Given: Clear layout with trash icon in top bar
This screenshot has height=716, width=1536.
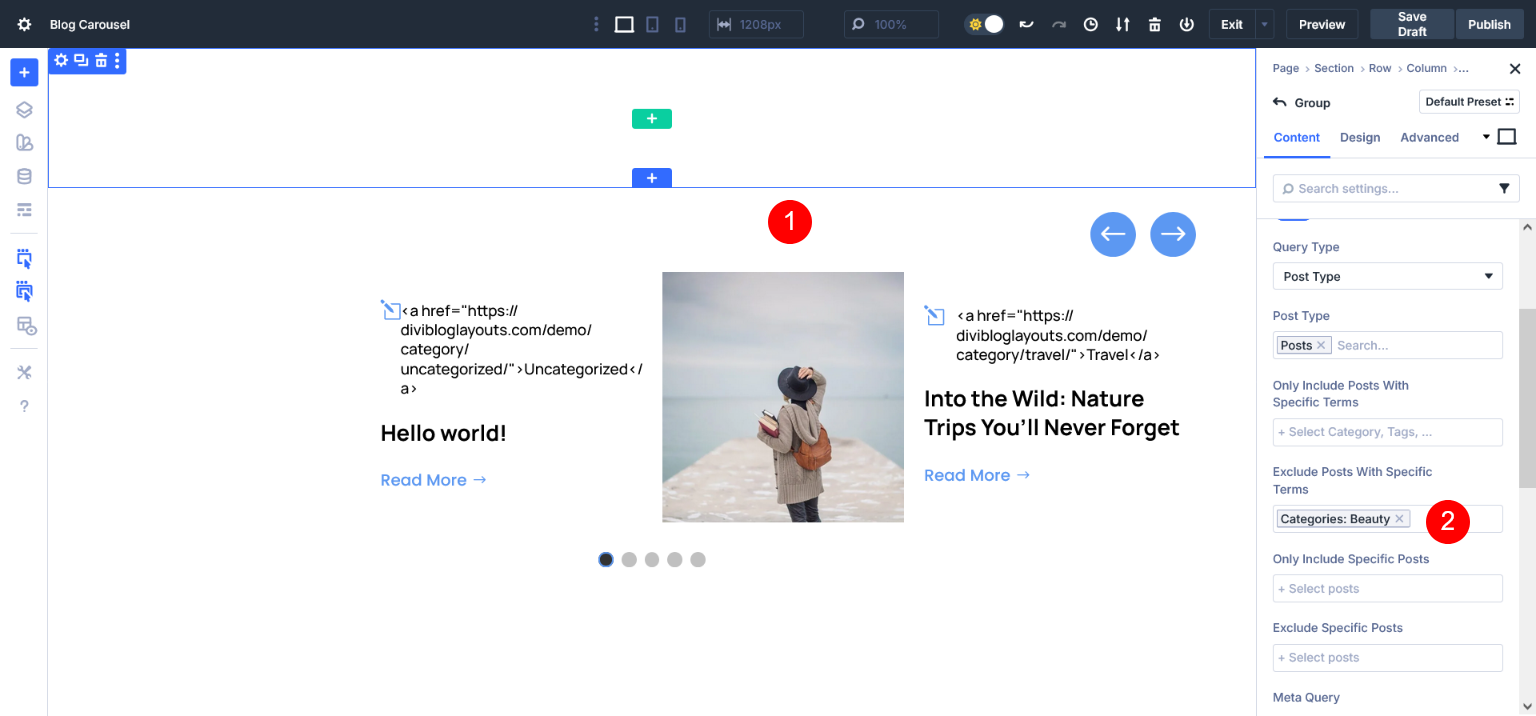Looking at the screenshot, I should pyautogui.click(x=1155, y=24).
